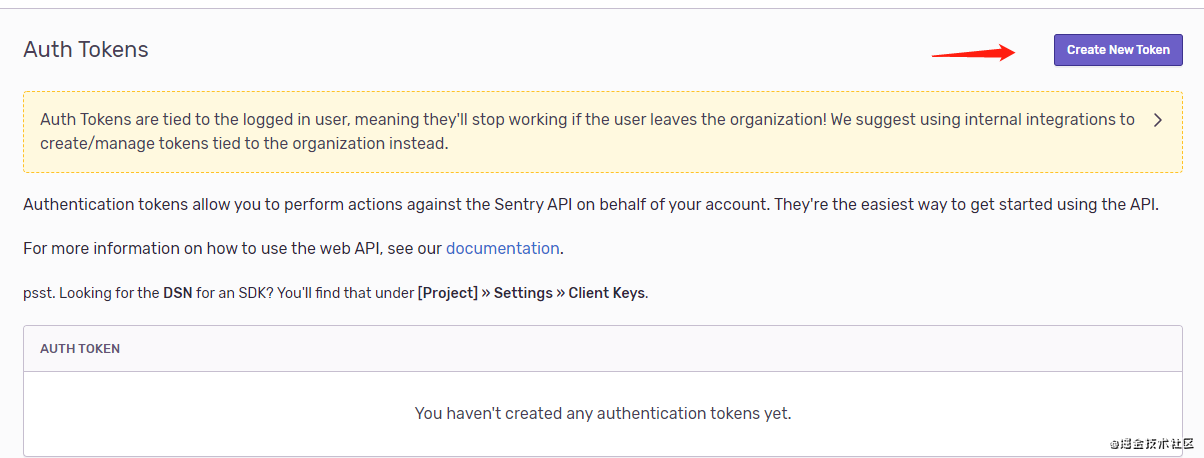The height and width of the screenshot is (458, 1204).
Task: Click the empty tokens message
Action: [602, 413]
